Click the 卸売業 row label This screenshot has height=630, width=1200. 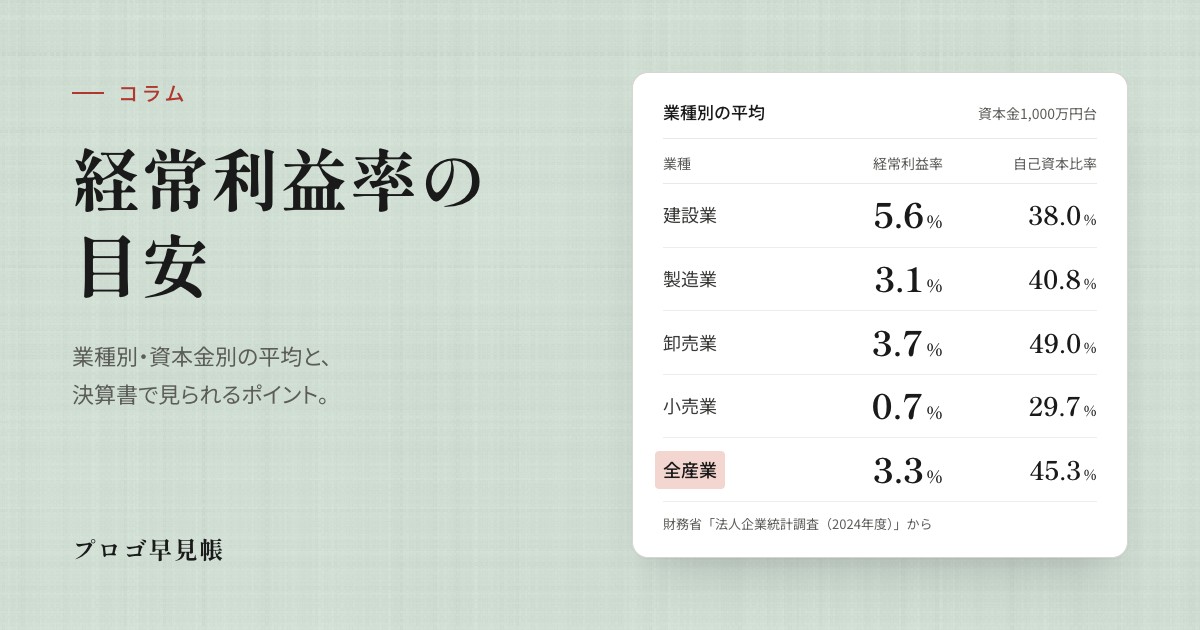click(x=690, y=343)
